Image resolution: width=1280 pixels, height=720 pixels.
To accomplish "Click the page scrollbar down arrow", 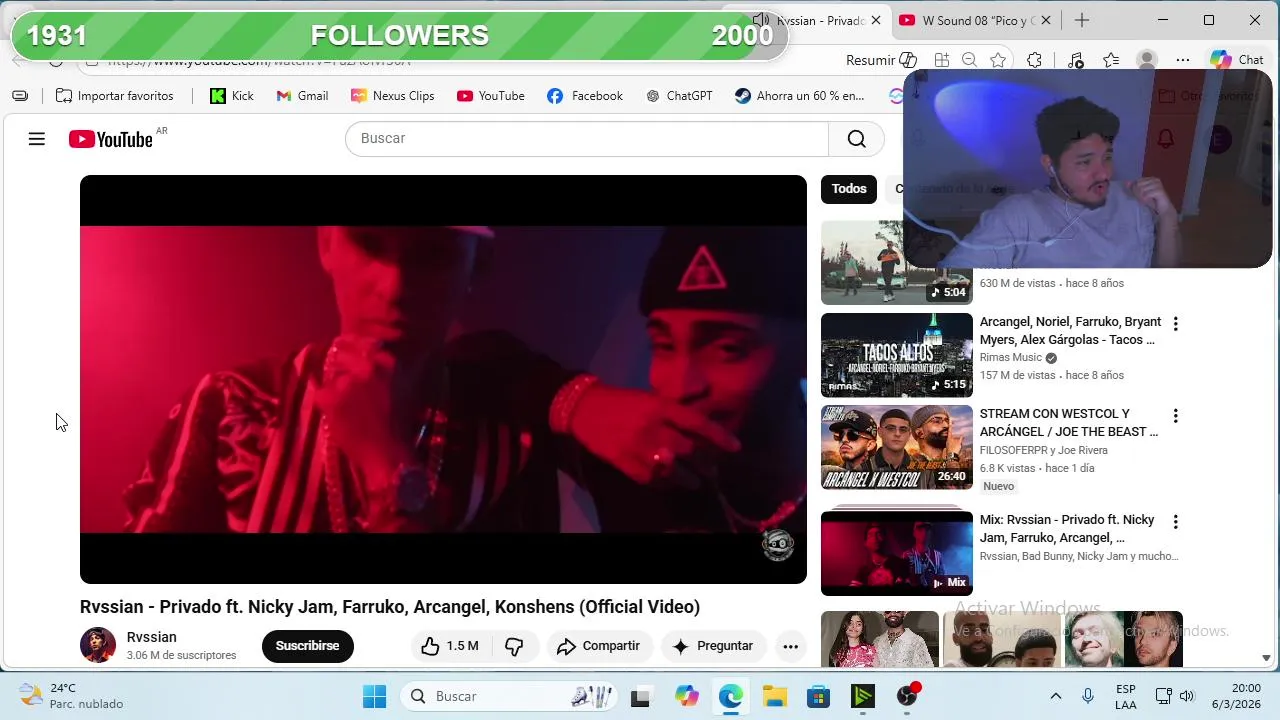I will pos(1267,658).
